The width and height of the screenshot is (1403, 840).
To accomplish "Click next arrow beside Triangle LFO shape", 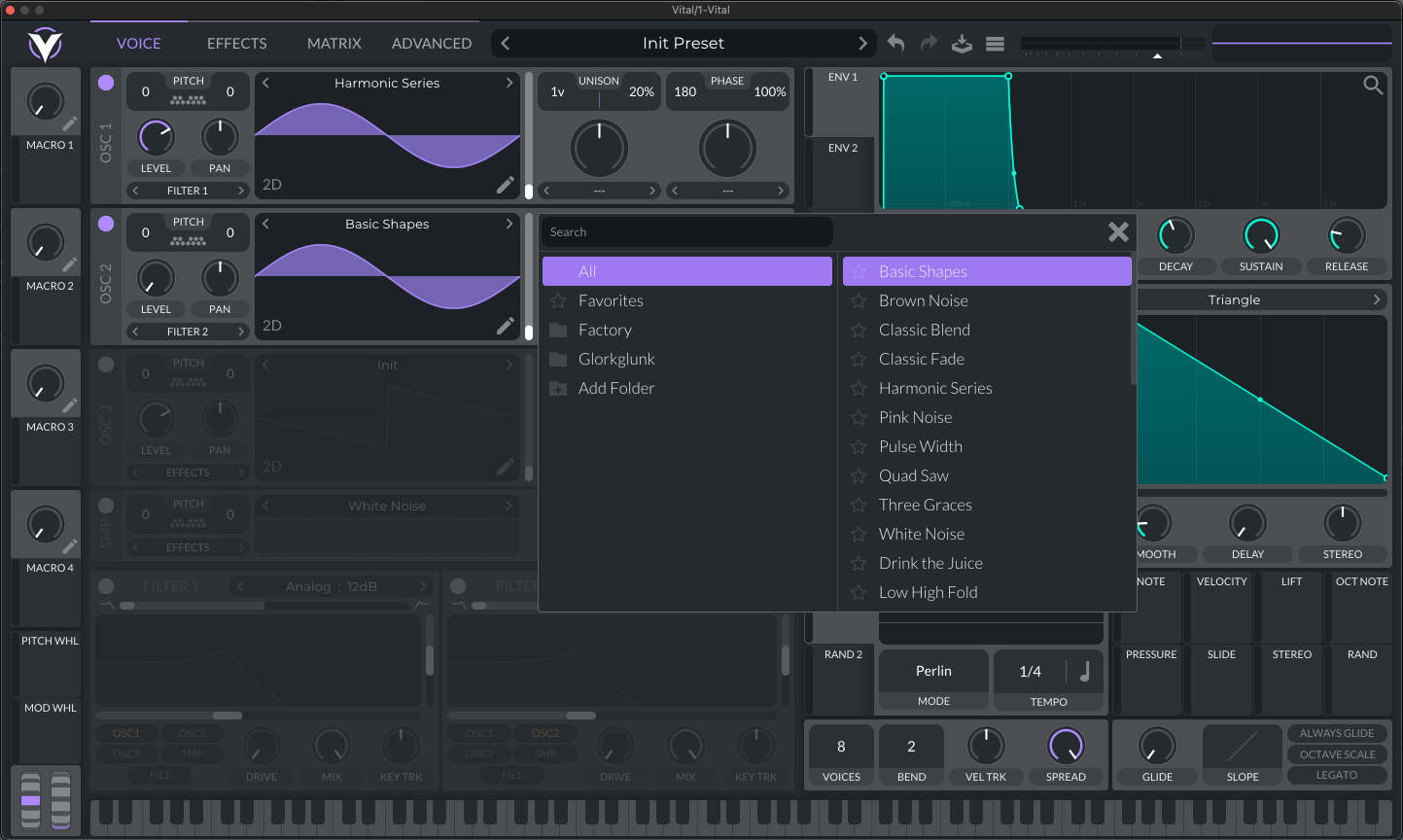I will click(1377, 299).
